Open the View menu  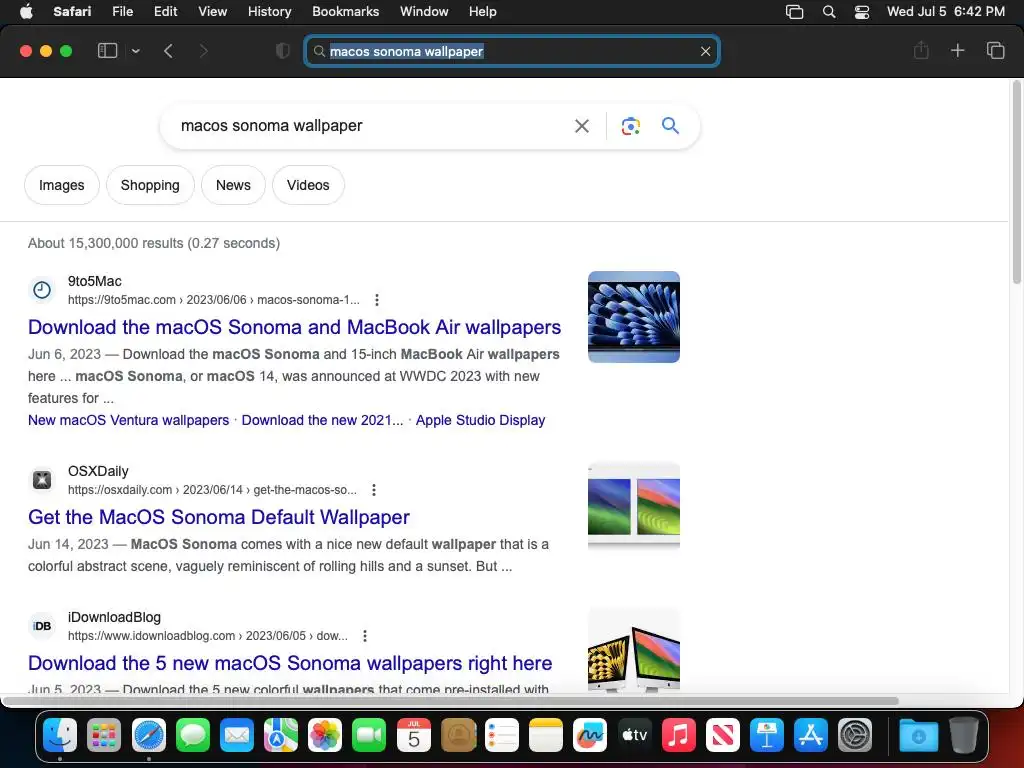(212, 12)
